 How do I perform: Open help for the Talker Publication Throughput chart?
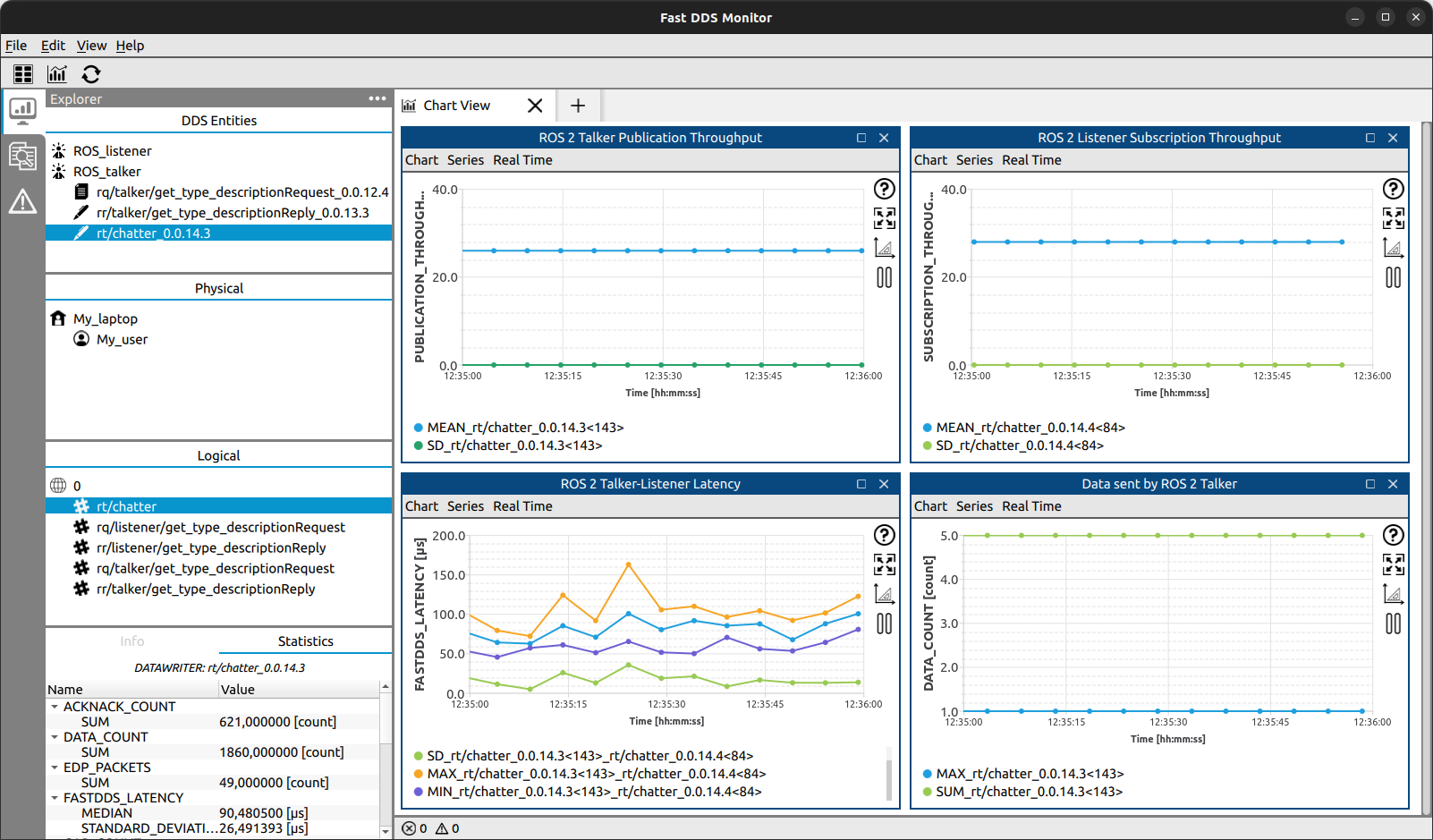(x=884, y=189)
